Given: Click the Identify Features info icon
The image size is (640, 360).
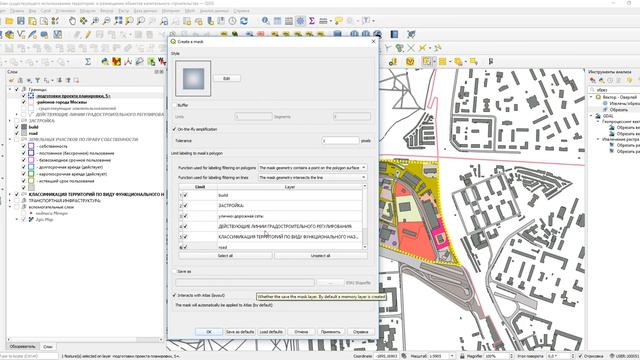Looking at the screenshot, I should pyautogui.click(x=266, y=21).
